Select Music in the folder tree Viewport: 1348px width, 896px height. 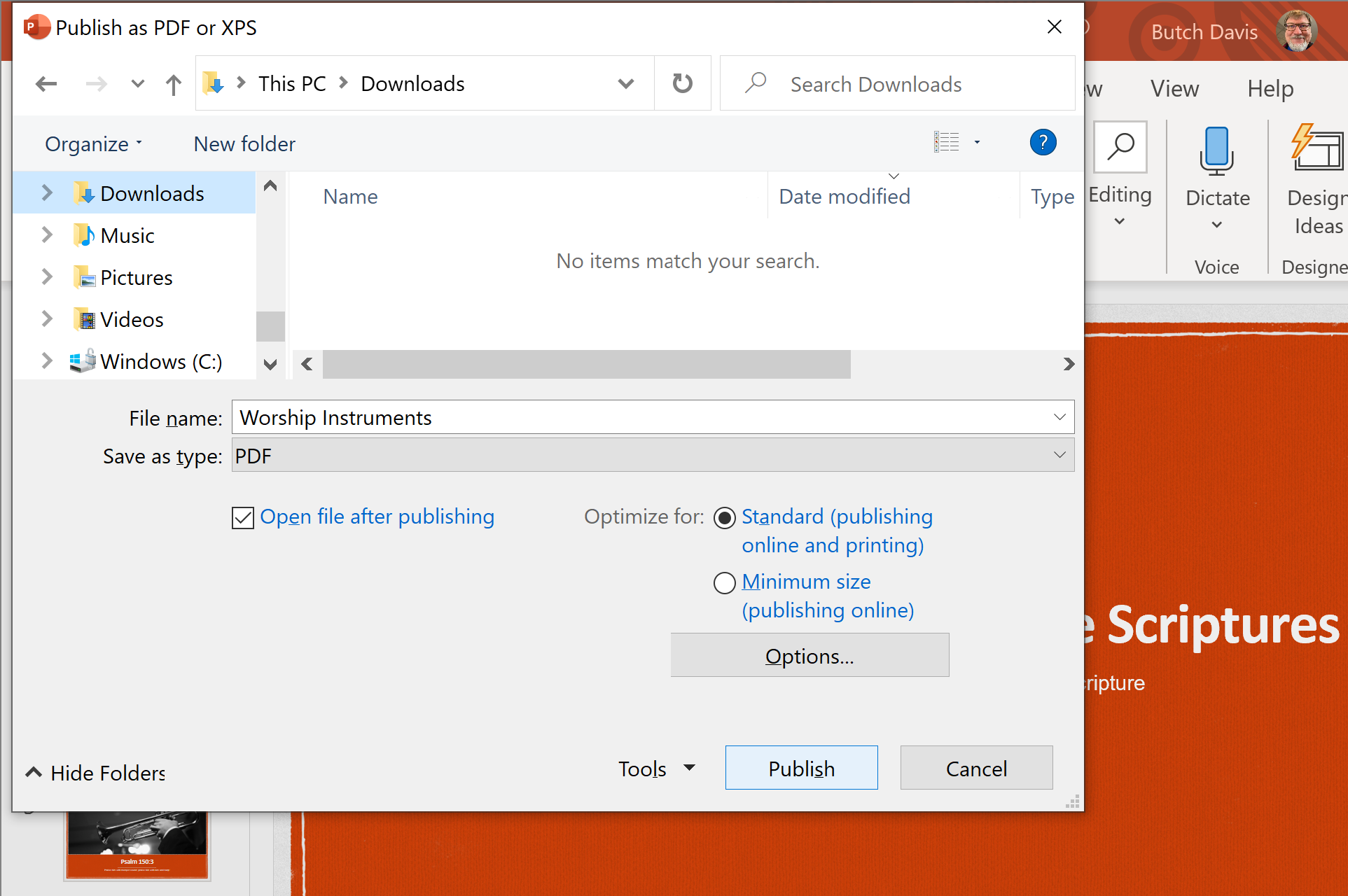[x=127, y=235]
